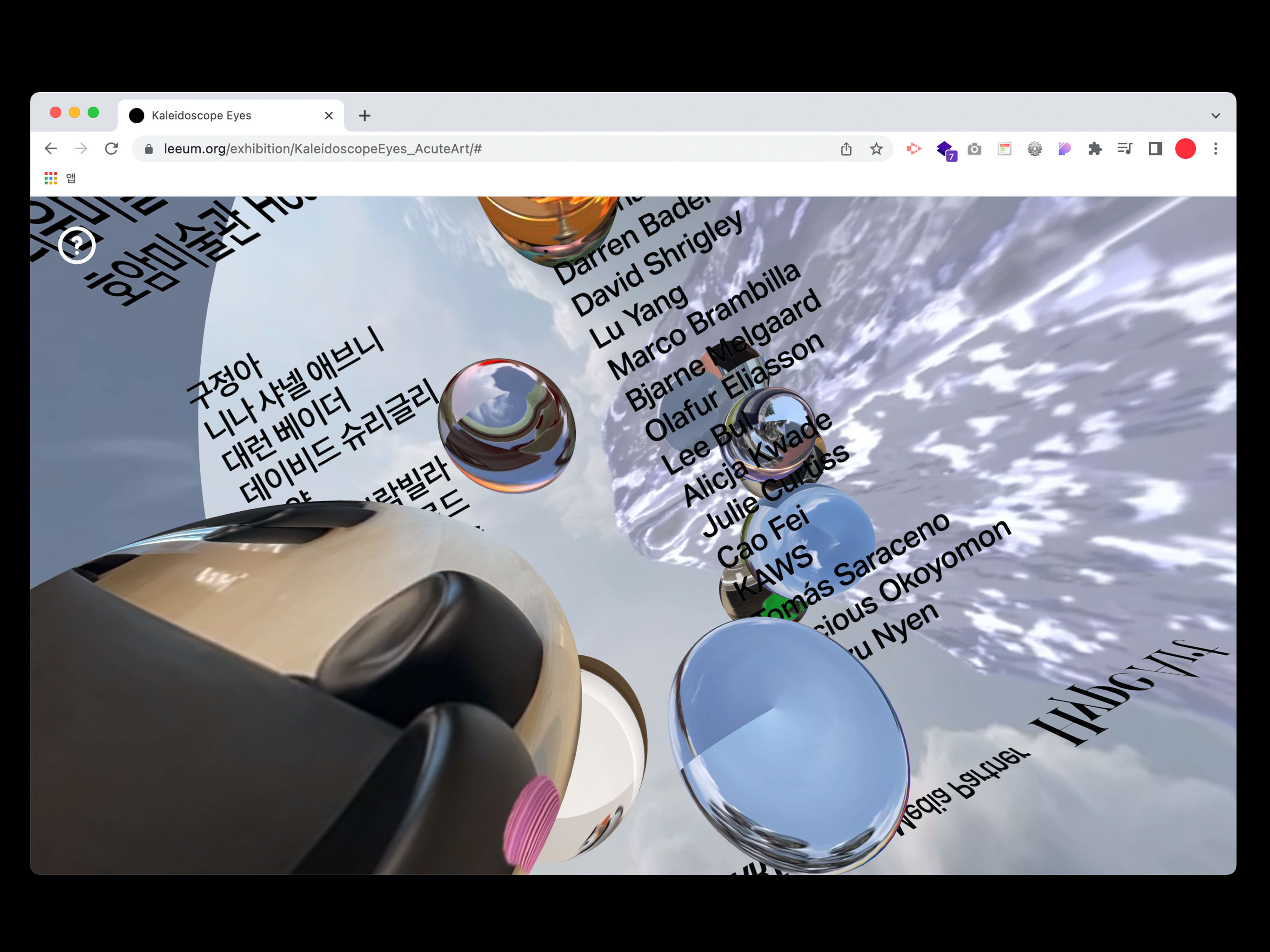Share this page via share icon
This screenshot has width=1270, height=952.
[846, 149]
